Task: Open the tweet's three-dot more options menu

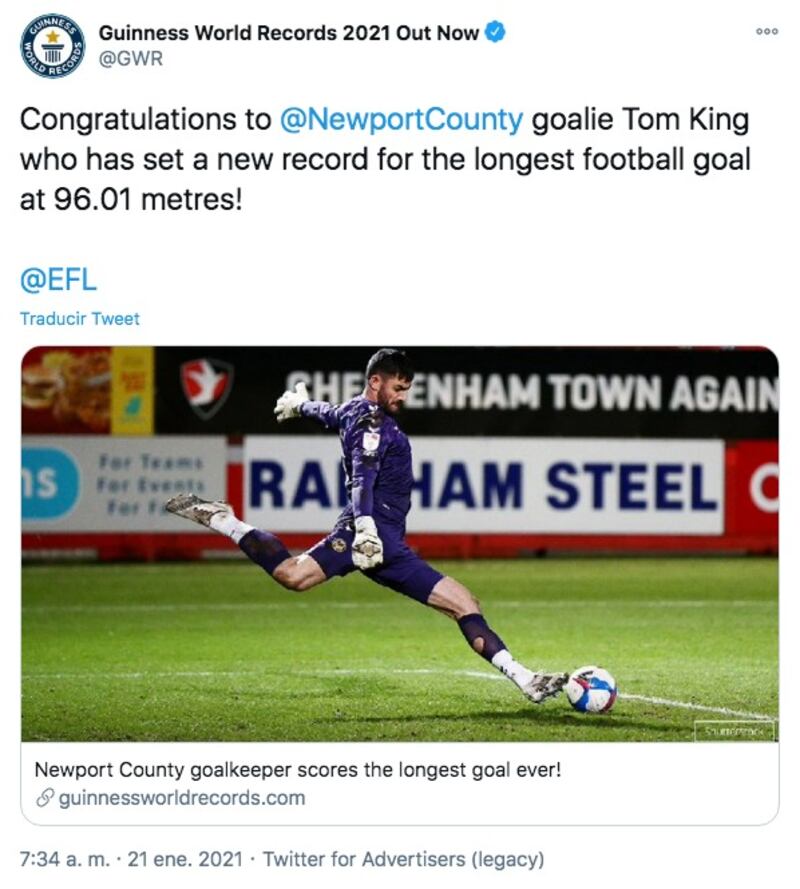Action: [766, 32]
